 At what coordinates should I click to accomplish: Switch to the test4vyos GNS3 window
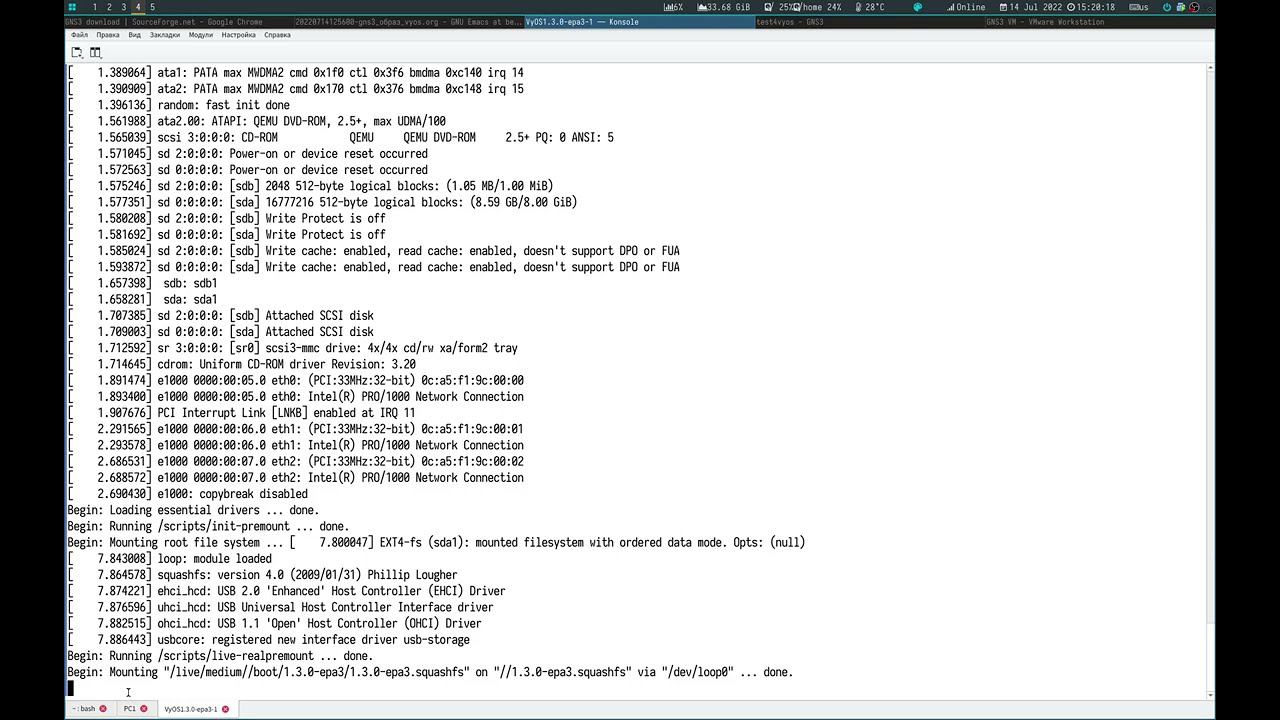tap(868, 21)
